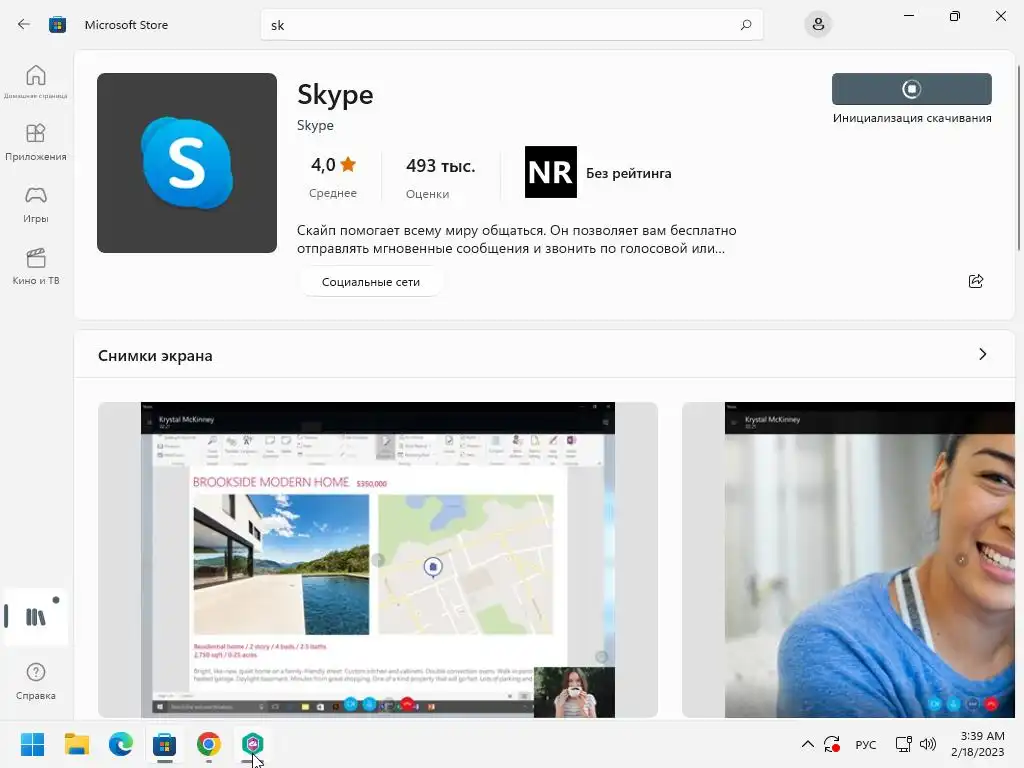Click the NR age rating badge
This screenshot has height=768, width=1024.
[551, 172]
